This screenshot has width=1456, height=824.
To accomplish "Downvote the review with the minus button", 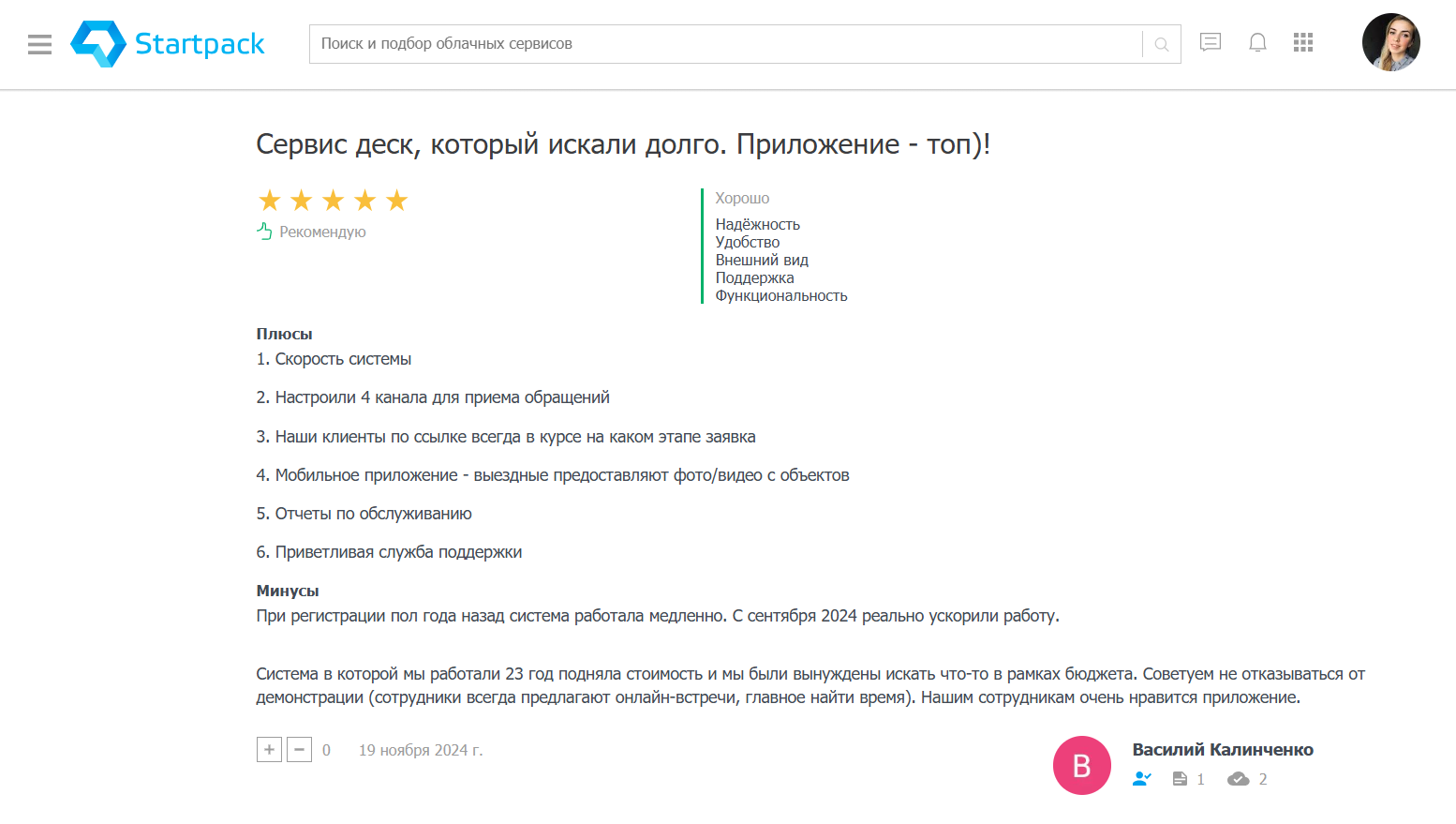I will [x=299, y=749].
